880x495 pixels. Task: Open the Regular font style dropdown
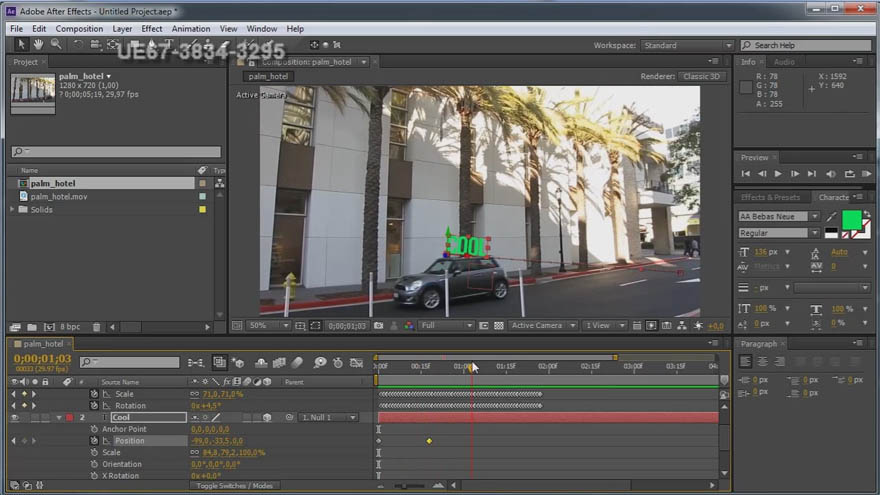pyautogui.click(x=778, y=233)
